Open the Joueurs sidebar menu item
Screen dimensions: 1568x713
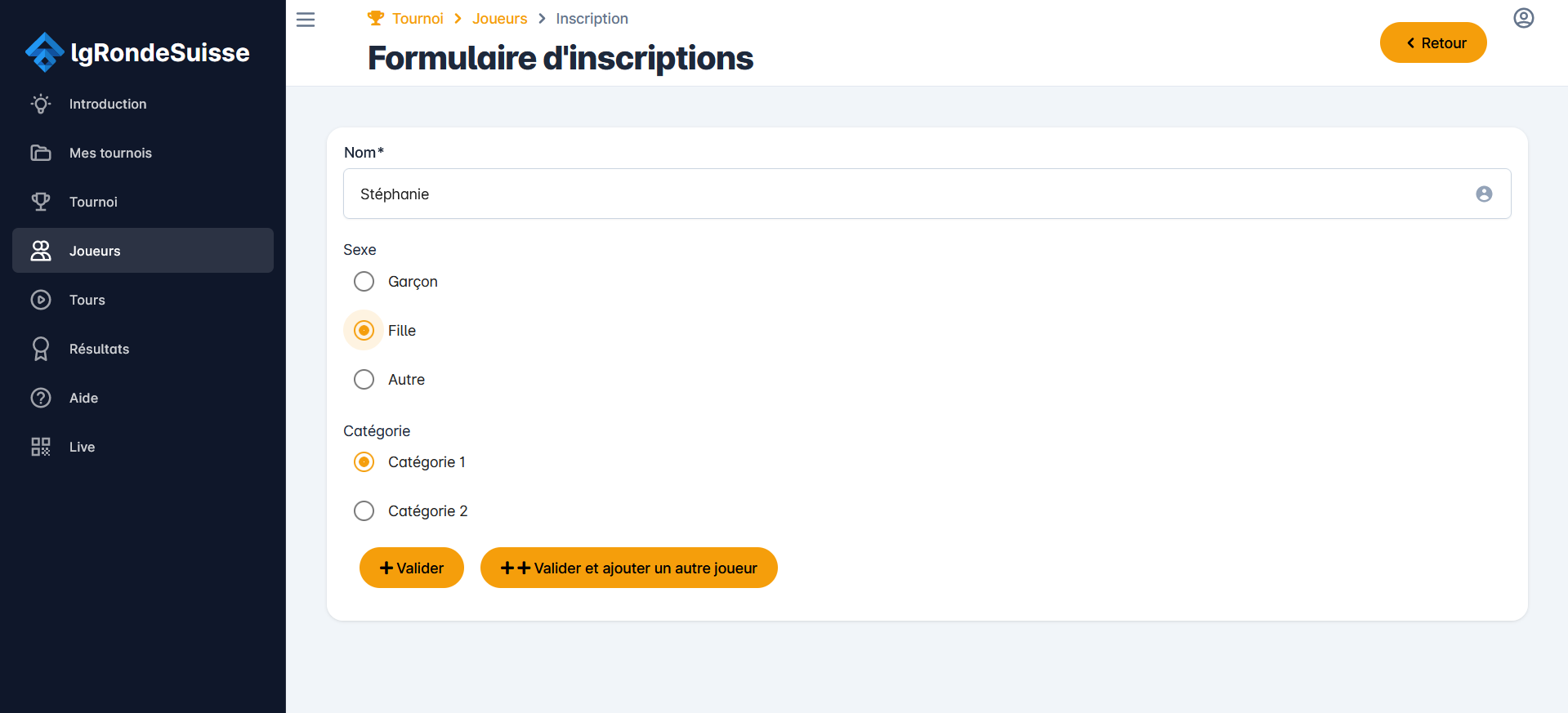[x=143, y=251]
